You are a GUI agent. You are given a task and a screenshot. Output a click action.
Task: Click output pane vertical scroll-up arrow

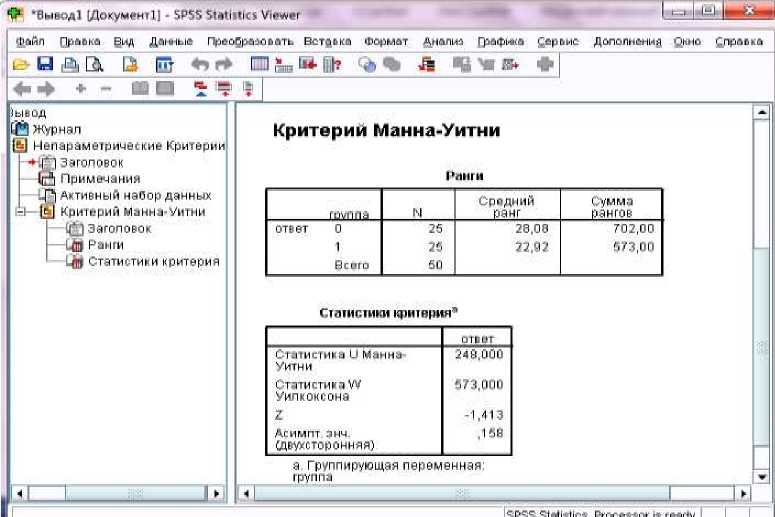[762, 113]
